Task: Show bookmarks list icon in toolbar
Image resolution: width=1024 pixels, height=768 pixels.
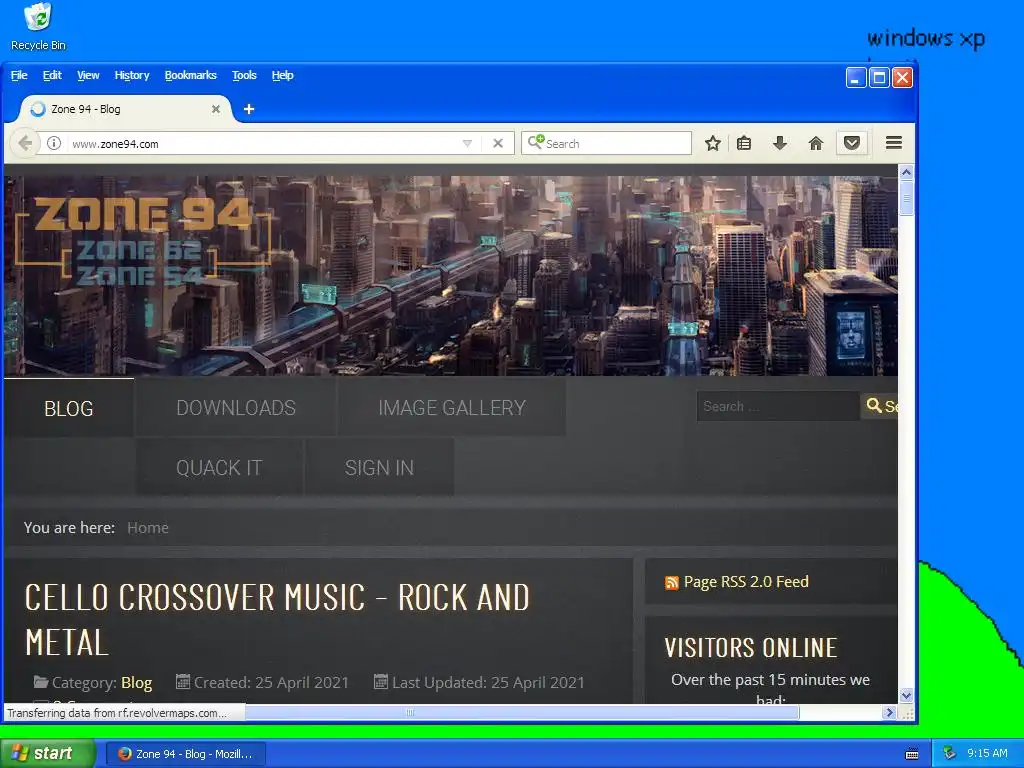Action: (x=744, y=143)
